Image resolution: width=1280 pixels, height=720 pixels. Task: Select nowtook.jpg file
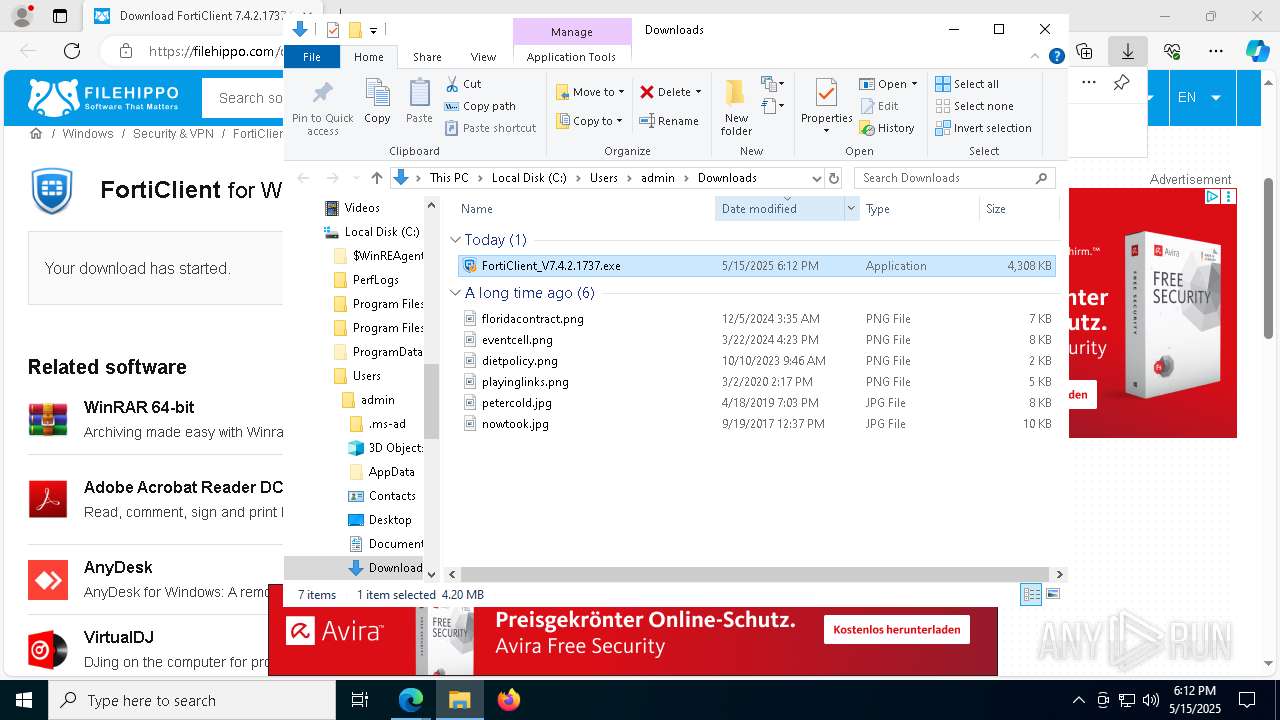(757, 424)
